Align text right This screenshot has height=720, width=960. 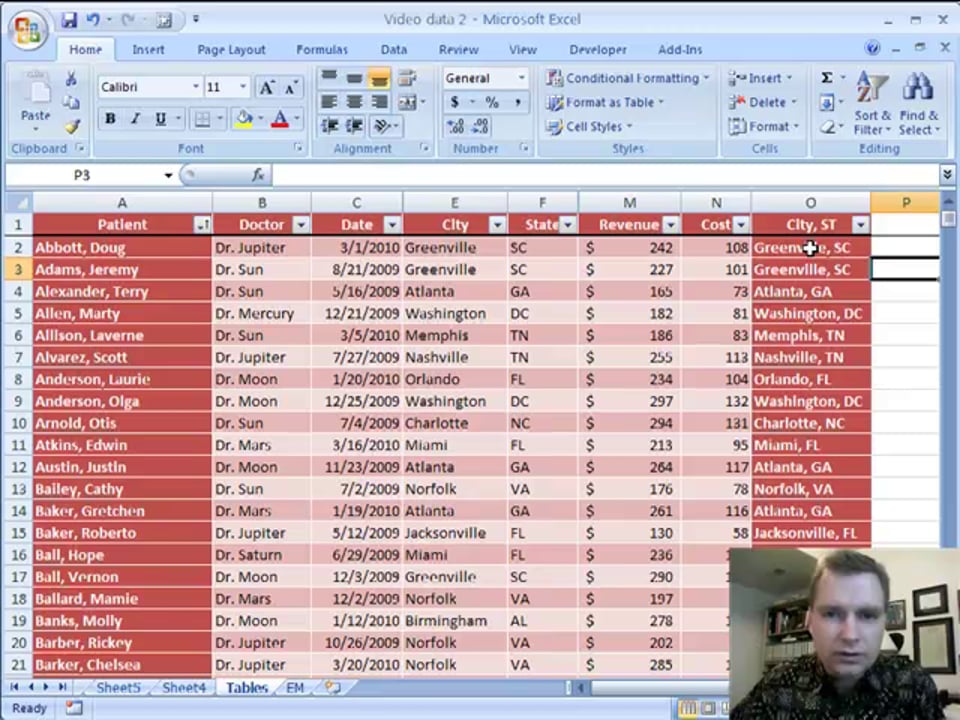click(x=379, y=102)
